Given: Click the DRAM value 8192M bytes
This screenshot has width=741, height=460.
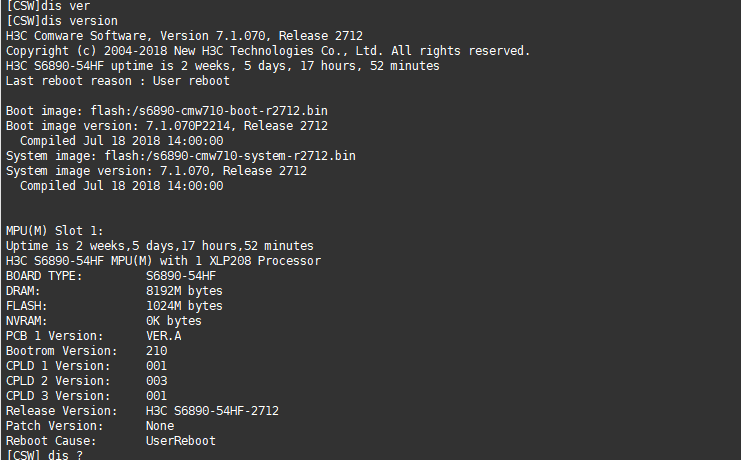Looking at the screenshot, I should (184, 291).
